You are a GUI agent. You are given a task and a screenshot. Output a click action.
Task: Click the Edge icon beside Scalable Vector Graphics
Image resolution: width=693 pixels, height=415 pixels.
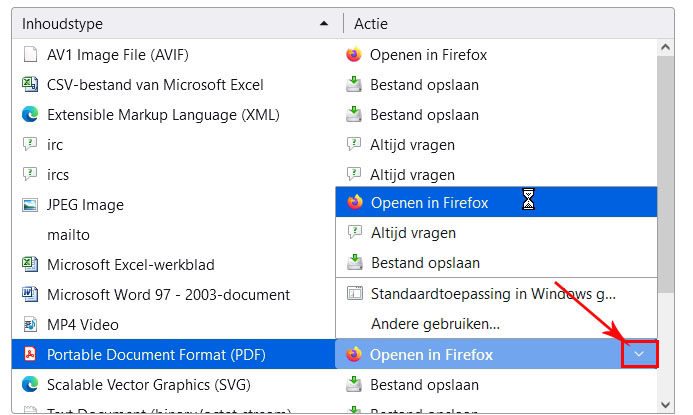pos(30,385)
